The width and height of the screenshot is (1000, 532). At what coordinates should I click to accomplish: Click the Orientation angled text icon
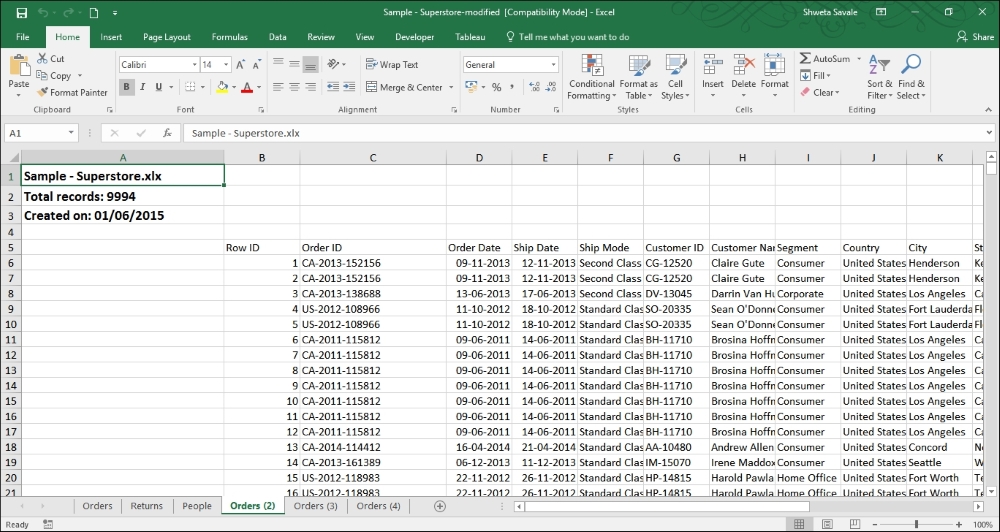click(x=333, y=64)
